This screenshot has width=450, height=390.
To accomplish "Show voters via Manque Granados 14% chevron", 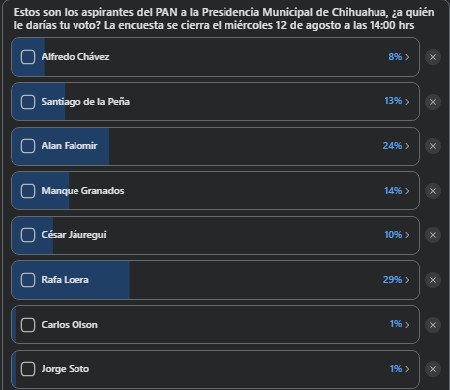I will tap(397, 191).
